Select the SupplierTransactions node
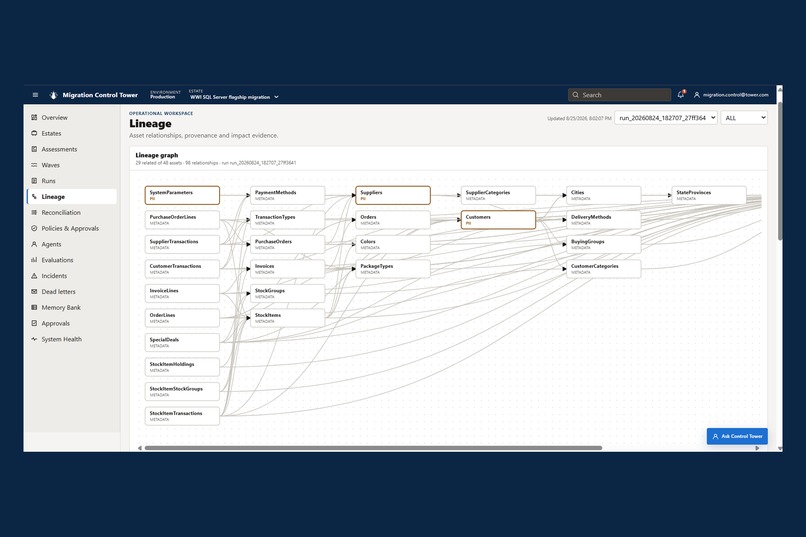The height and width of the screenshot is (537, 806). (182, 244)
